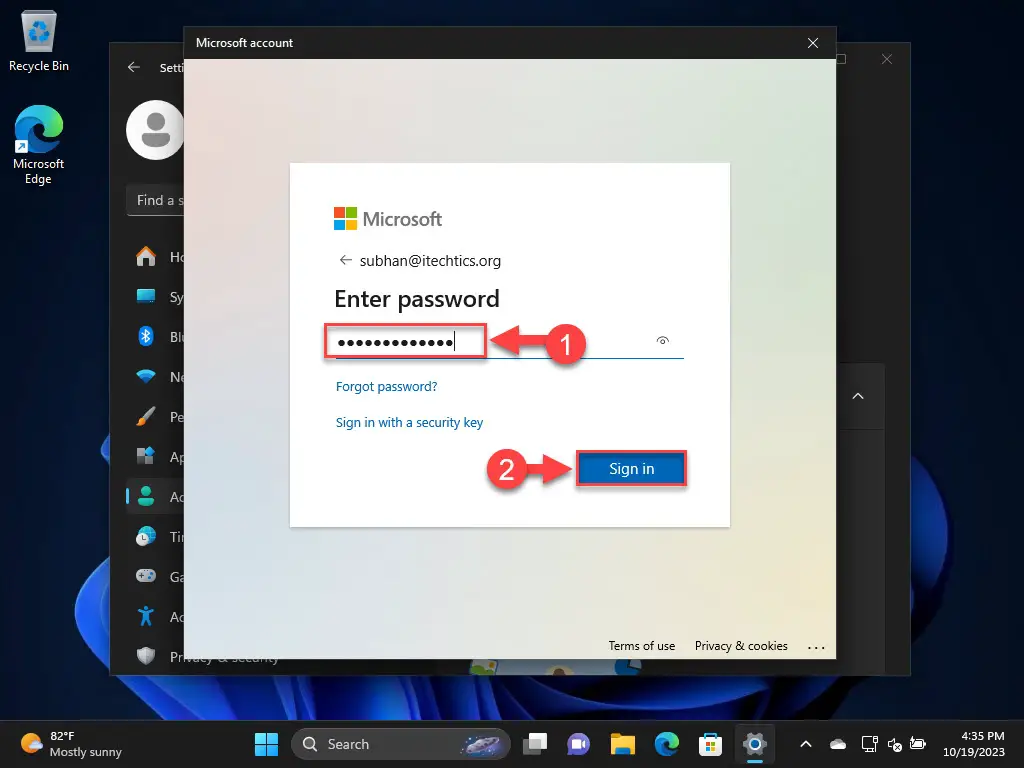Click the Find a setting search box
The height and width of the screenshot is (768, 1024).
pos(155,200)
